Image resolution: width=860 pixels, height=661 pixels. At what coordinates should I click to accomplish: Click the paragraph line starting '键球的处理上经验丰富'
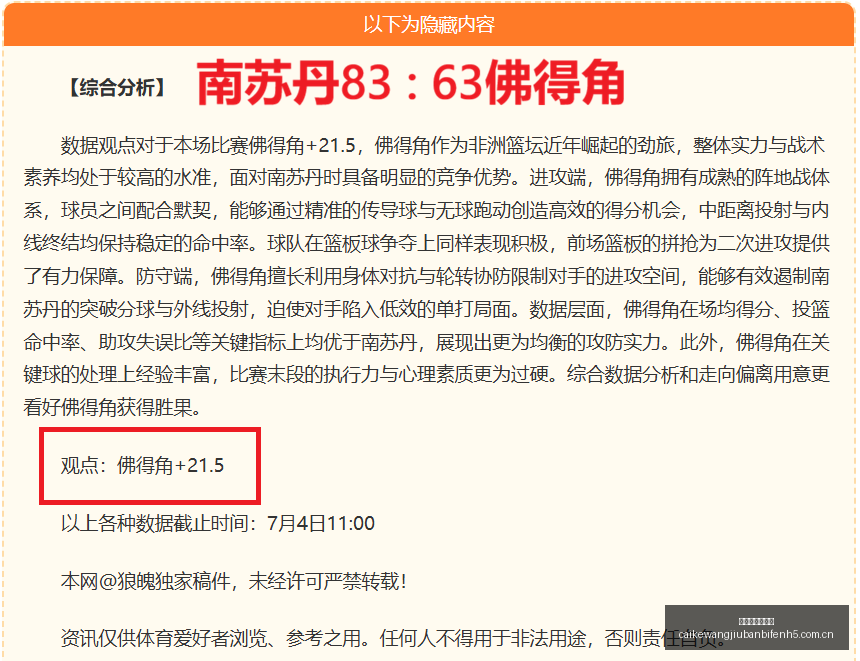coord(426,375)
